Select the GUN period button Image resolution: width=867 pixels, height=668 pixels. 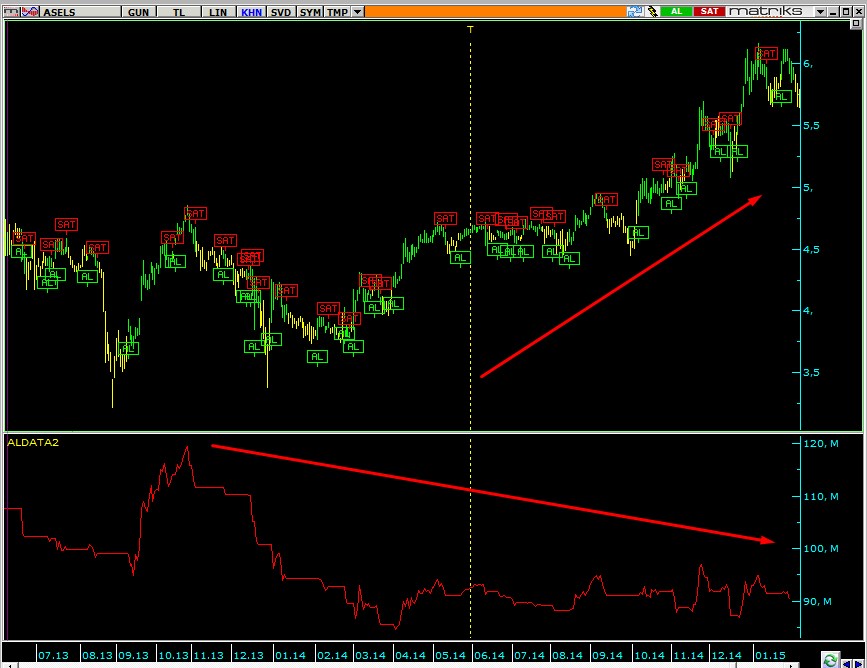click(138, 12)
